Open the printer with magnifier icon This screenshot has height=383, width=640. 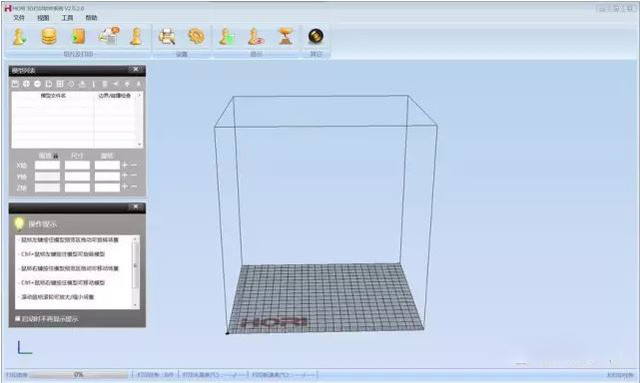click(x=167, y=37)
